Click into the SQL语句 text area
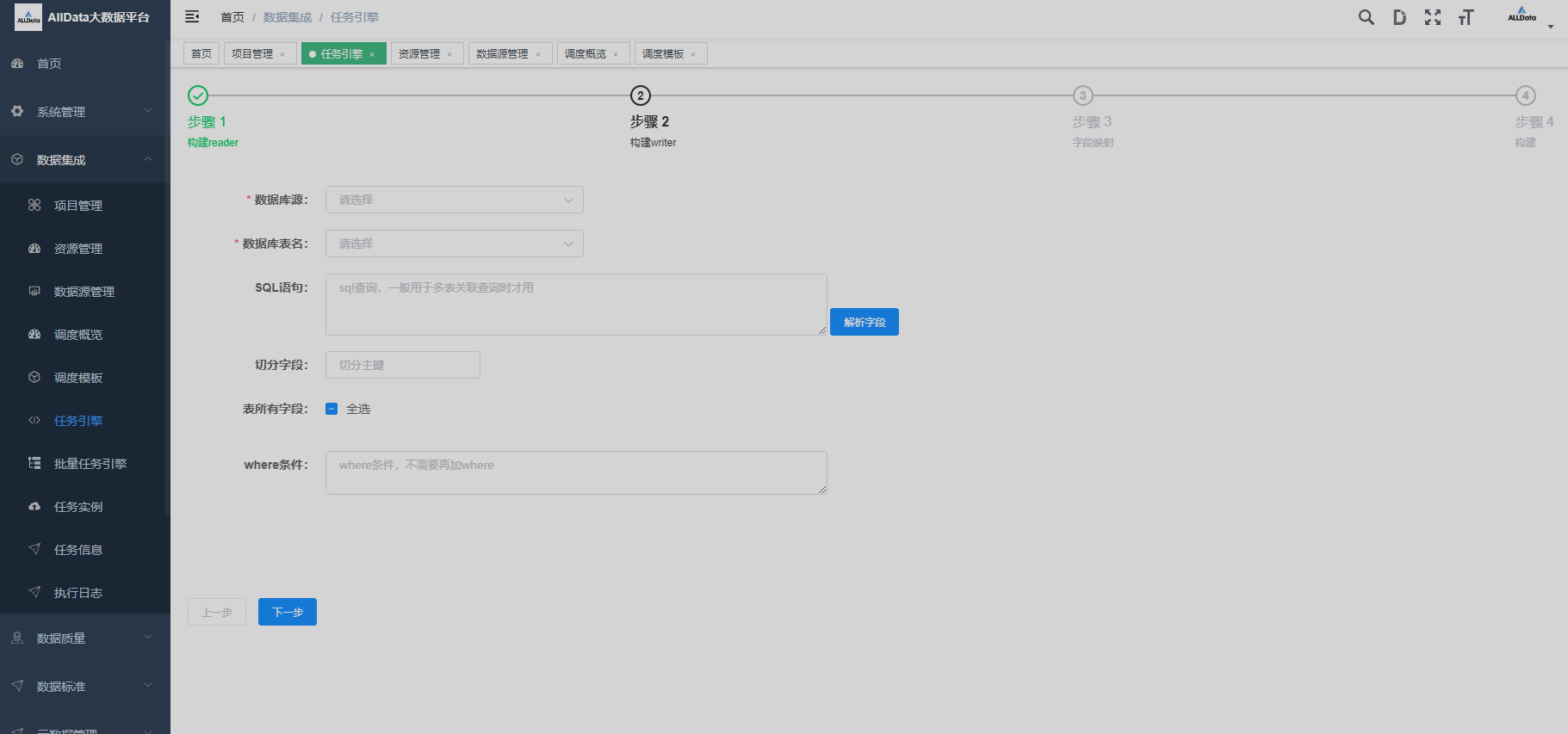1568x734 pixels. 575,305
